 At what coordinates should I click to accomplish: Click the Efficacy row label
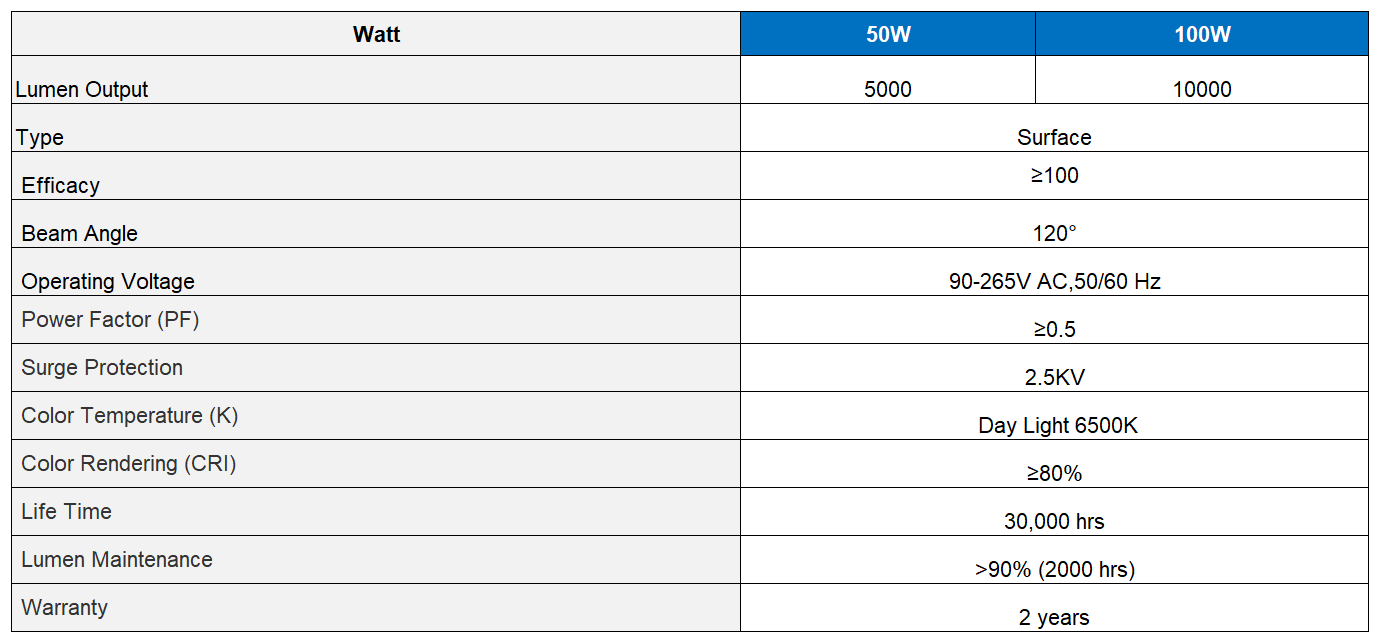(61, 185)
